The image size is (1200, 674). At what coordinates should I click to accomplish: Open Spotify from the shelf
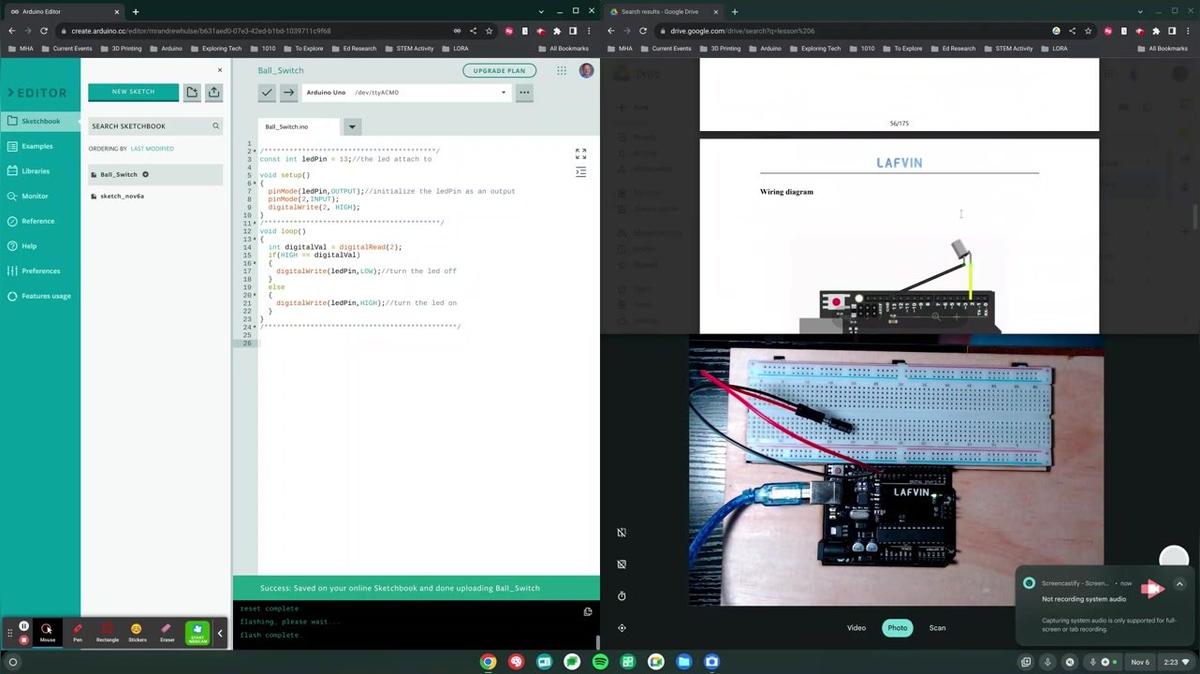600,662
